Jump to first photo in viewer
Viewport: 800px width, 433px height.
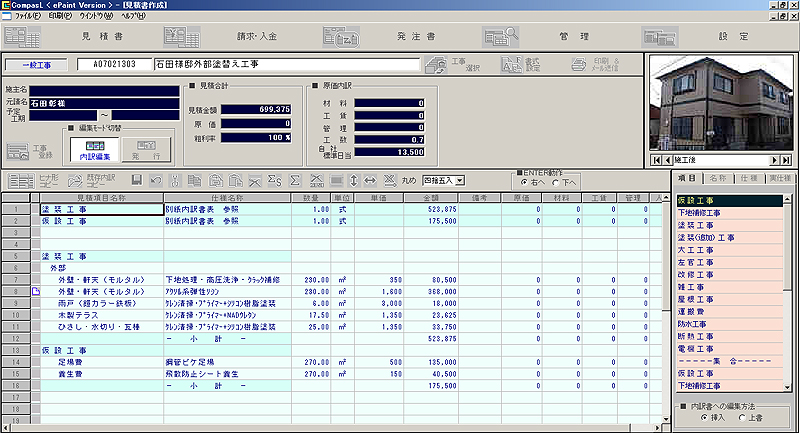pyautogui.click(x=656, y=160)
